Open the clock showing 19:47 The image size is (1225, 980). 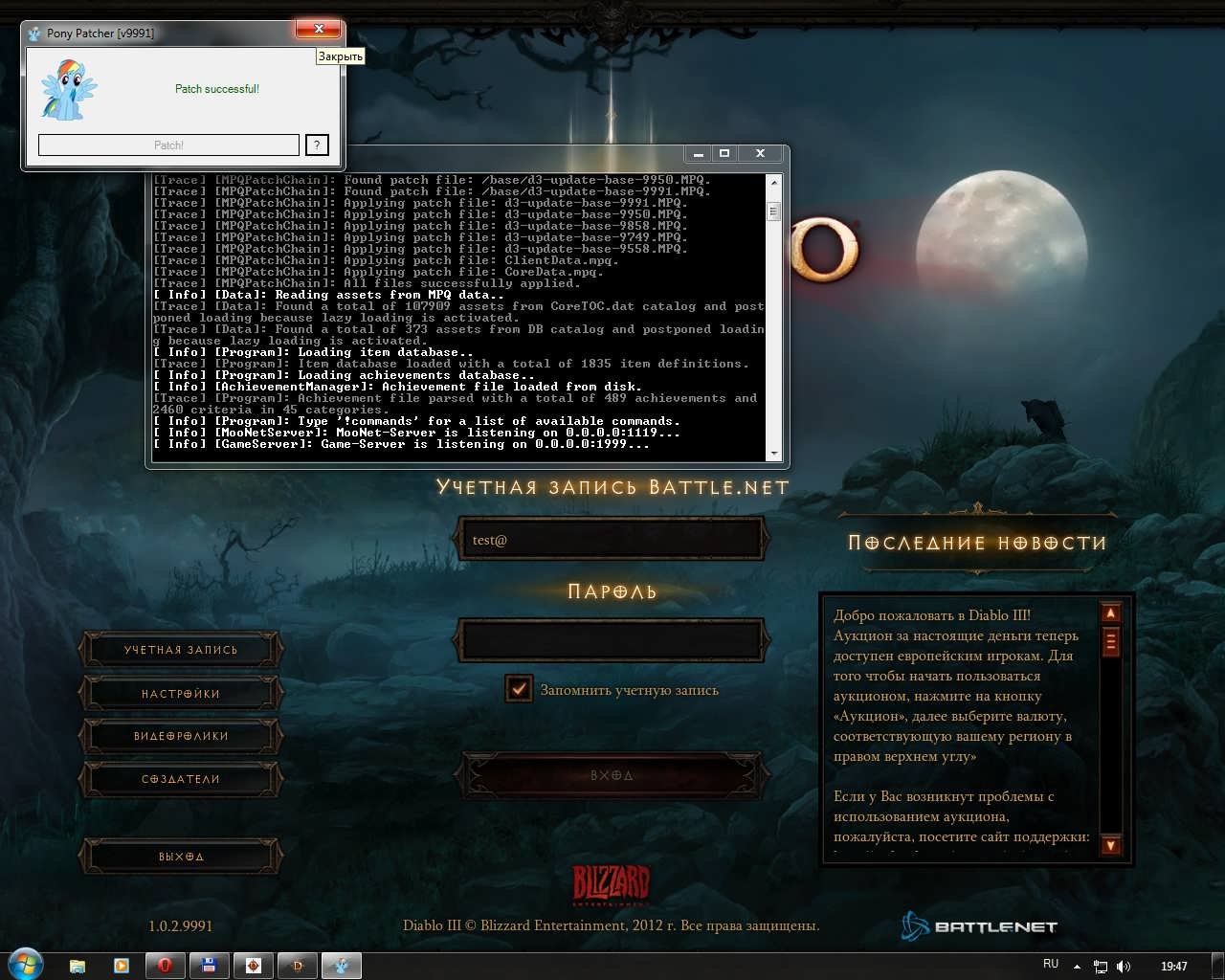pyautogui.click(x=1173, y=967)
